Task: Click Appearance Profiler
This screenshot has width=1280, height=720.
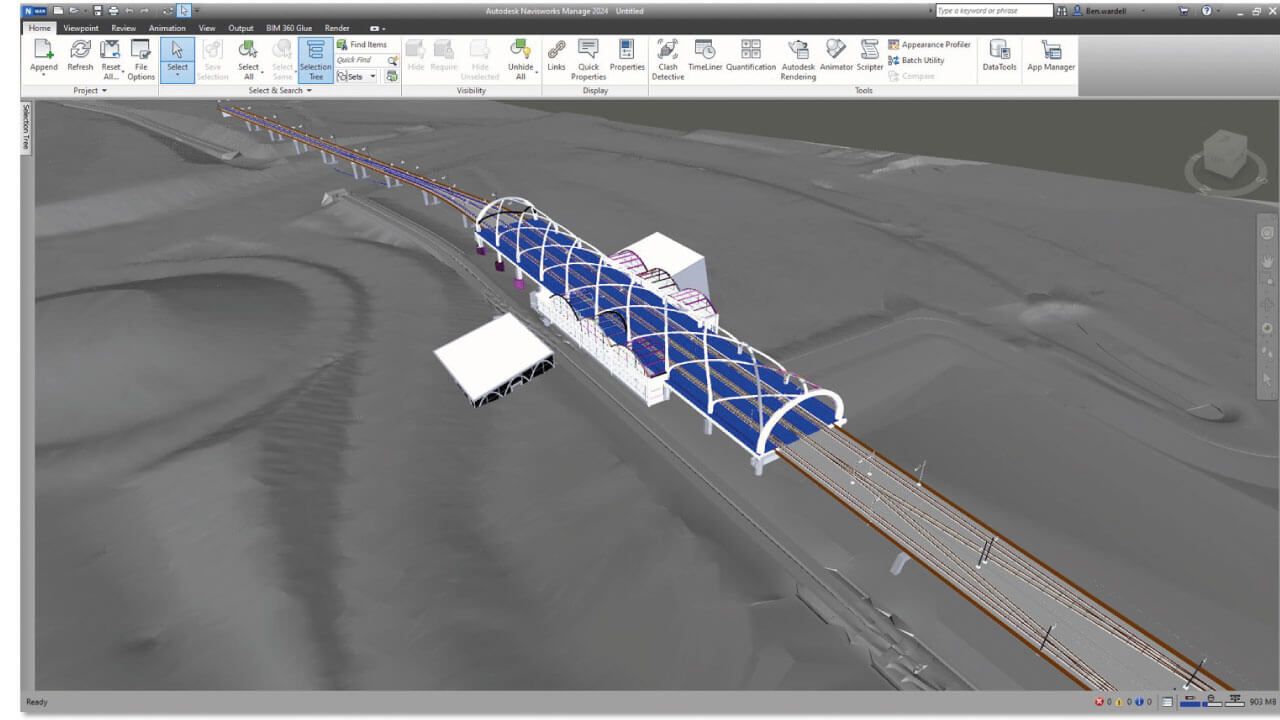Action: [929, 45]
